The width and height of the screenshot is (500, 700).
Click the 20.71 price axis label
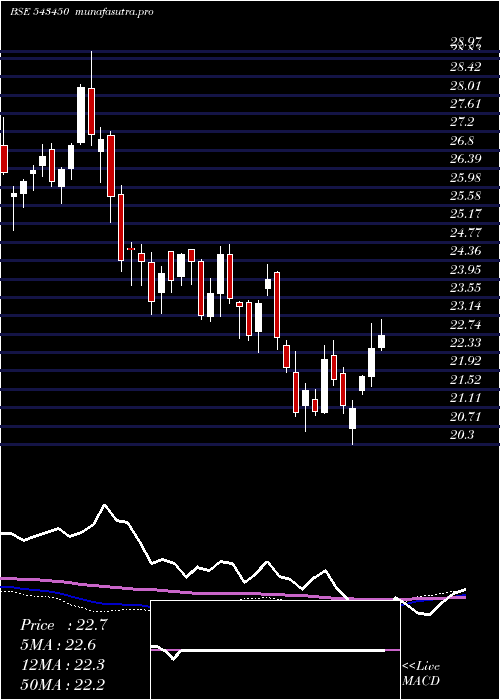pos(466,417)
